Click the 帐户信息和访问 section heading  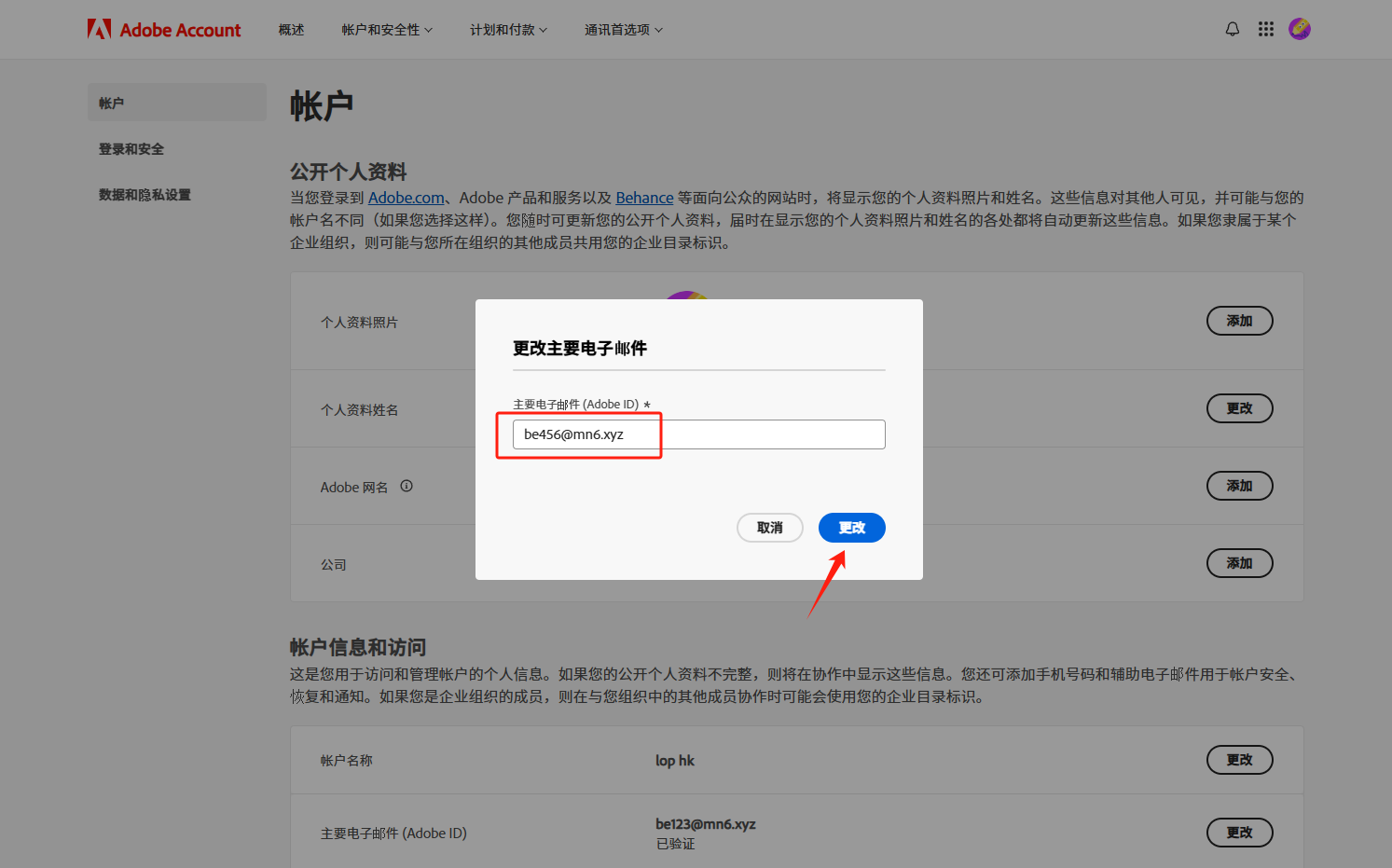(x=358, y=647)
